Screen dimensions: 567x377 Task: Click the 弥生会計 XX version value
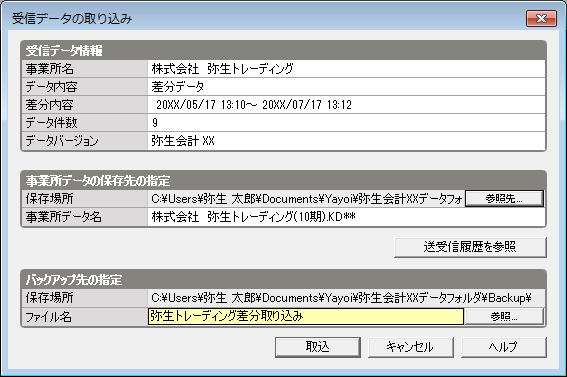click(x=183, y=141)
